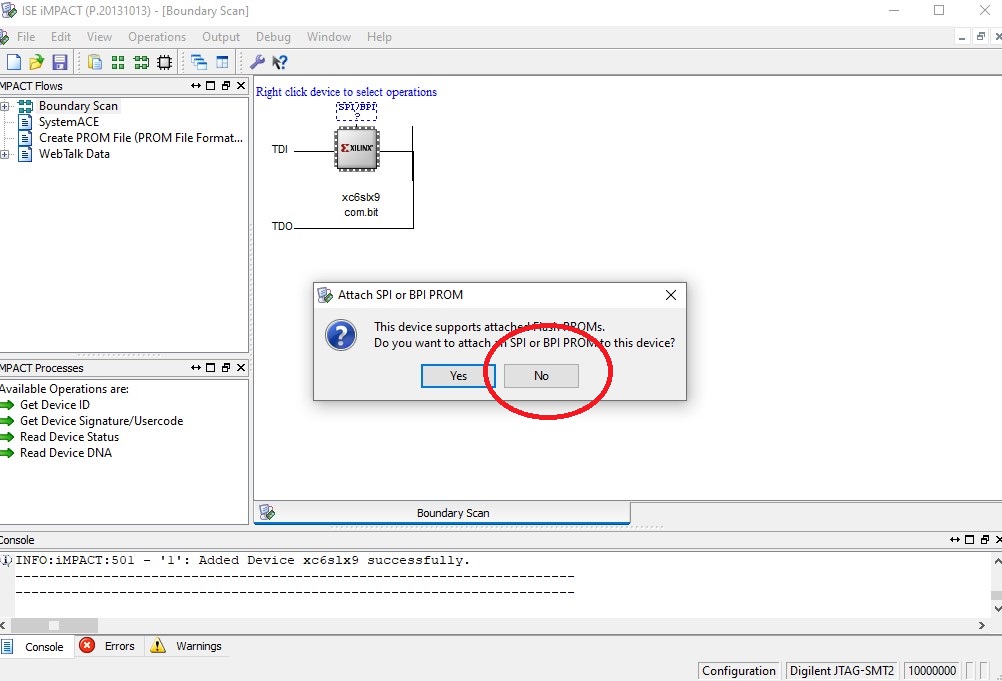Click the black chip toolbar icon
This screenshot has height=681, width=1002.
point(164,62)
